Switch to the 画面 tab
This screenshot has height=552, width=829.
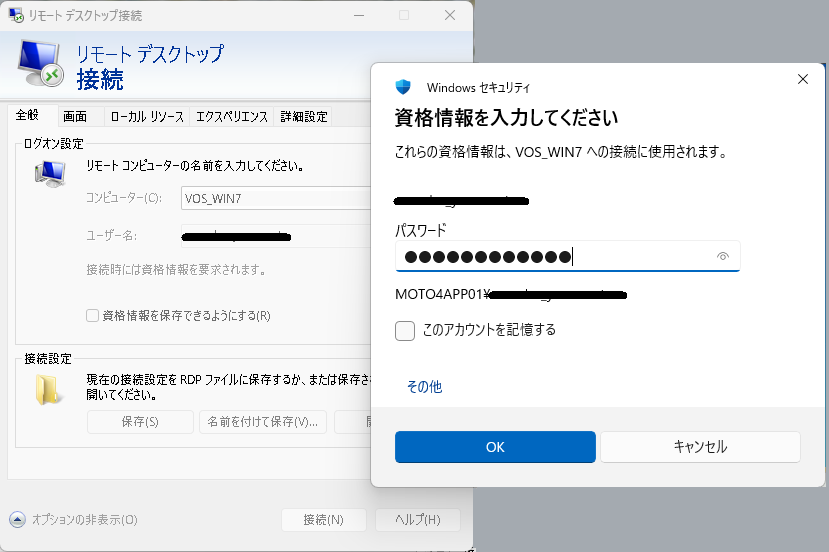[x=75, y=117]
